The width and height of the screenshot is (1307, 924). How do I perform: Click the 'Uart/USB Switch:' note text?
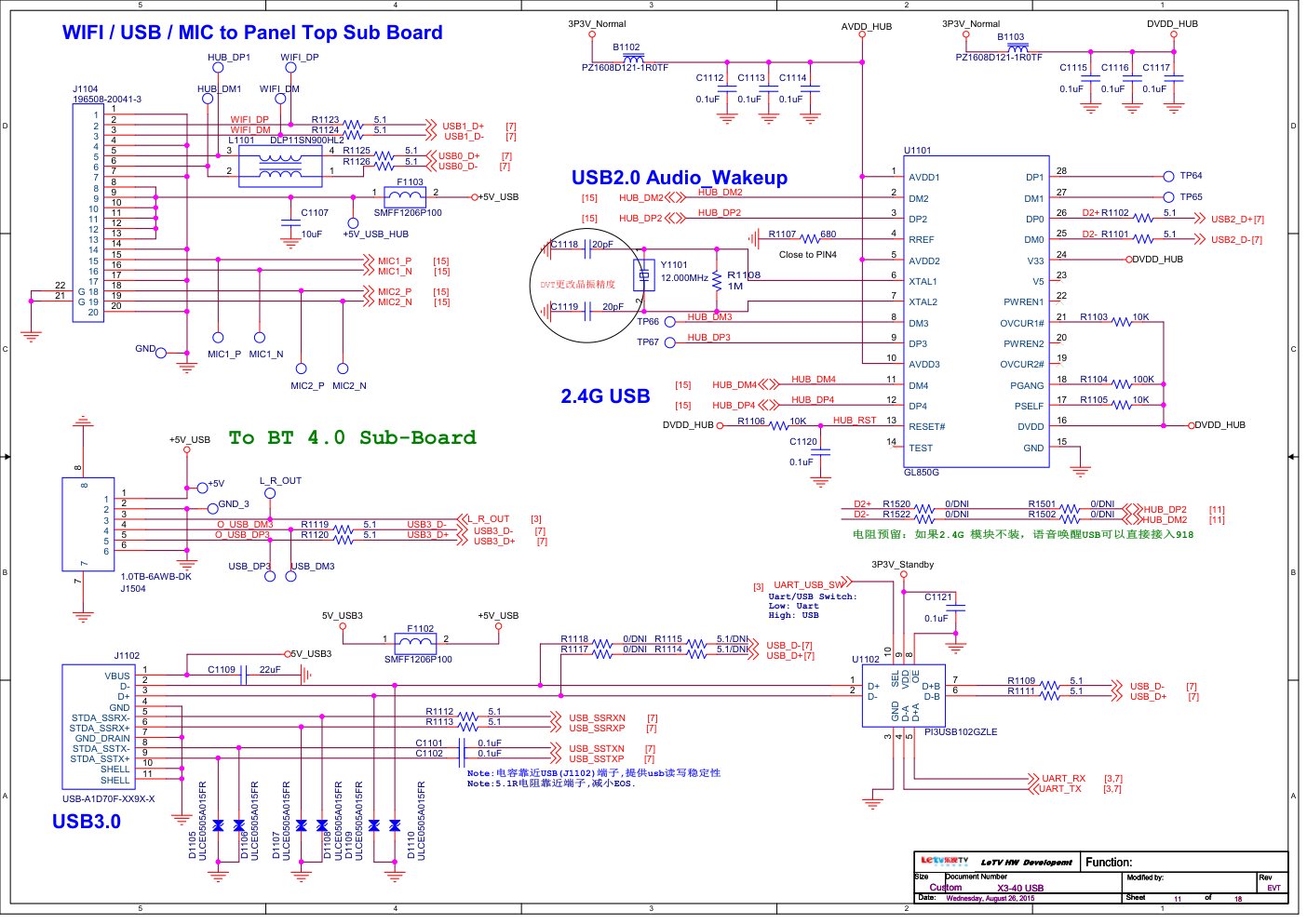[x=813, y=596]
